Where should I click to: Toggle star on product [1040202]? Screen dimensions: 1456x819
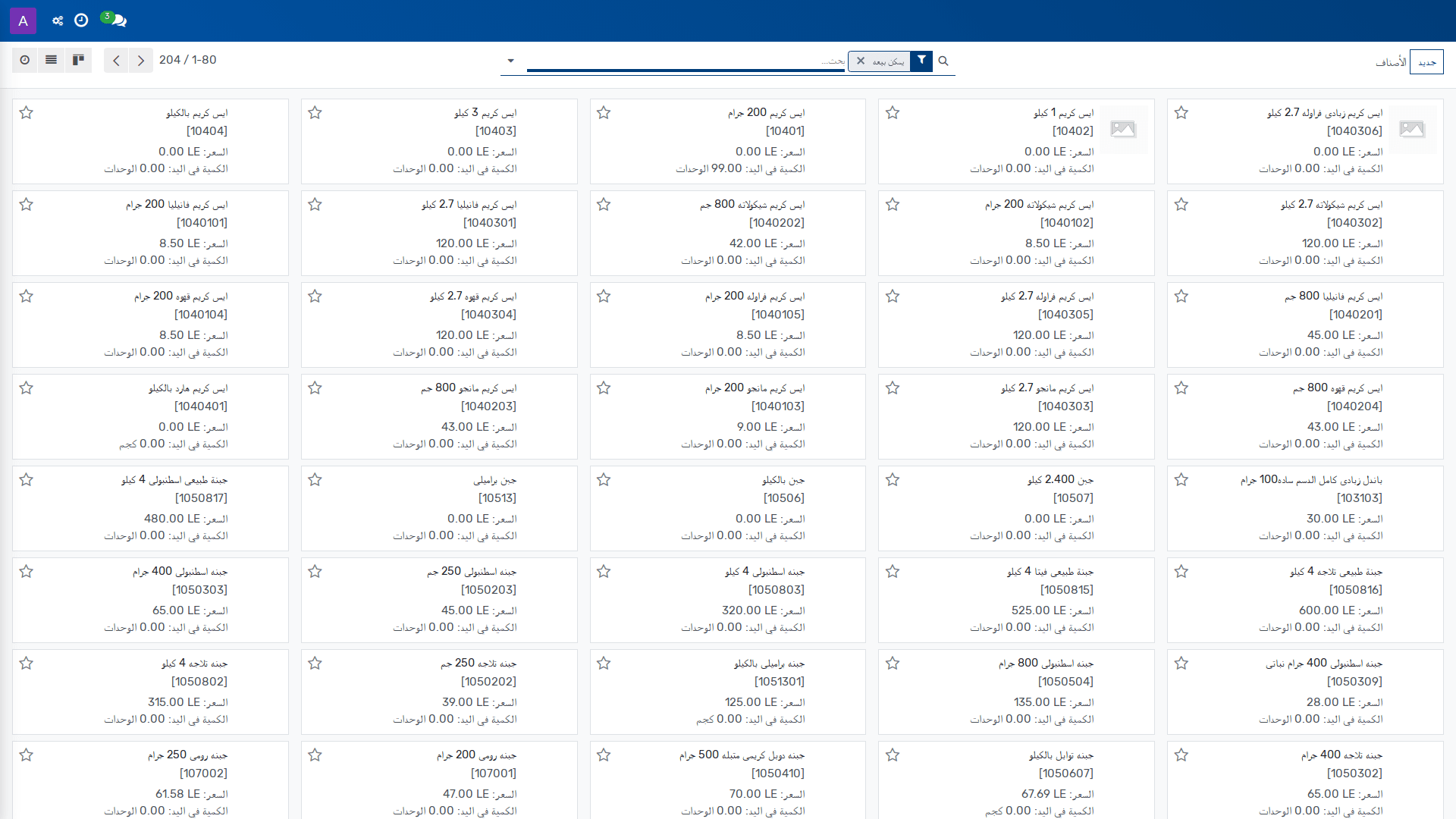tap(604, 205)
